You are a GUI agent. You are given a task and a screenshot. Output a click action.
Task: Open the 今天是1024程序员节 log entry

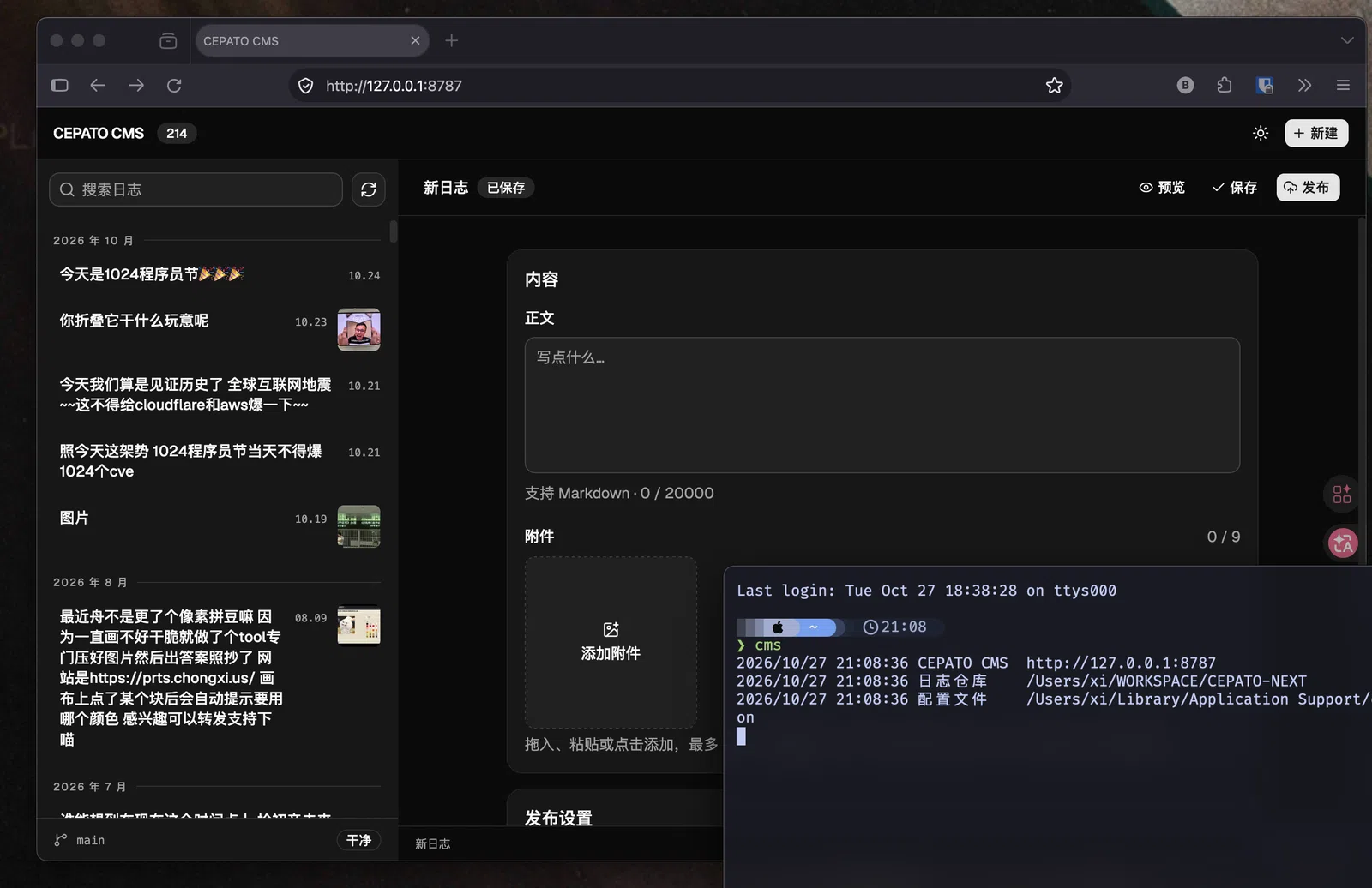(x=220, y=274)
